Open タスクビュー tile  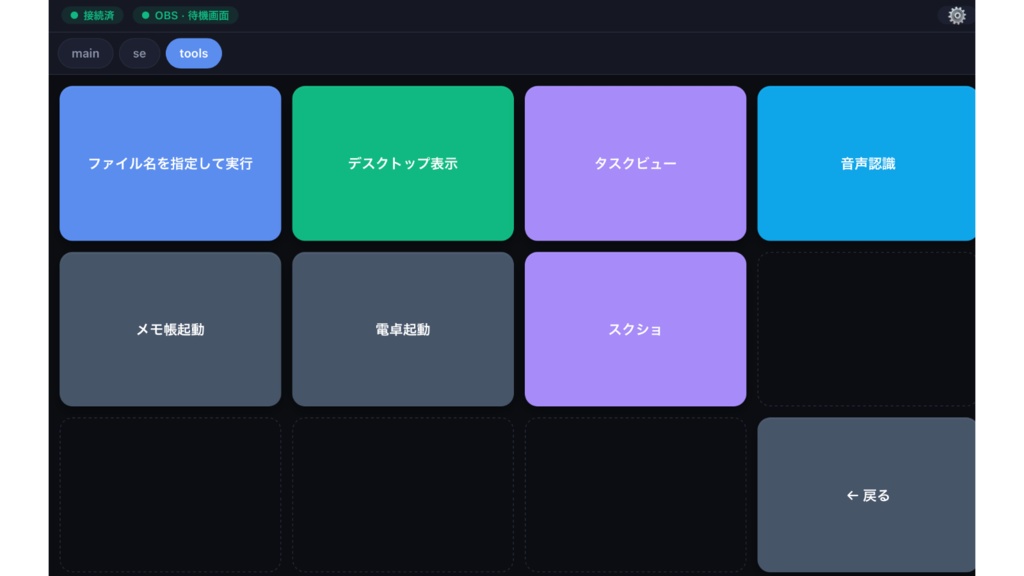click(x=635, y=163)
